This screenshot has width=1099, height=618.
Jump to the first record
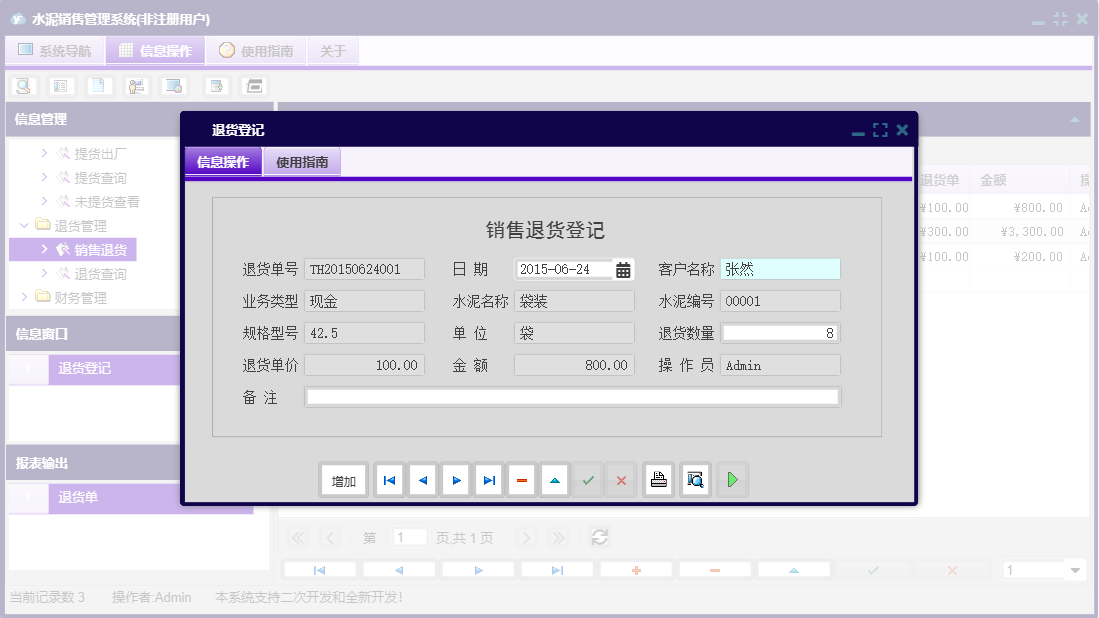click(389, 480)
